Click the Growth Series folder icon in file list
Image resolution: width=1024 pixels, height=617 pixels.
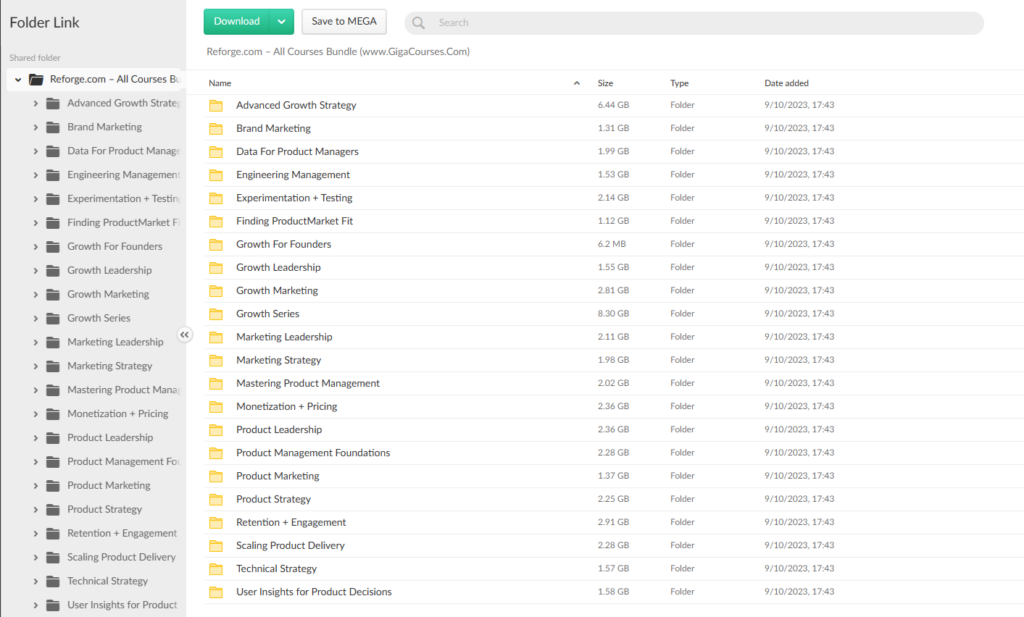tap(216, 314)
